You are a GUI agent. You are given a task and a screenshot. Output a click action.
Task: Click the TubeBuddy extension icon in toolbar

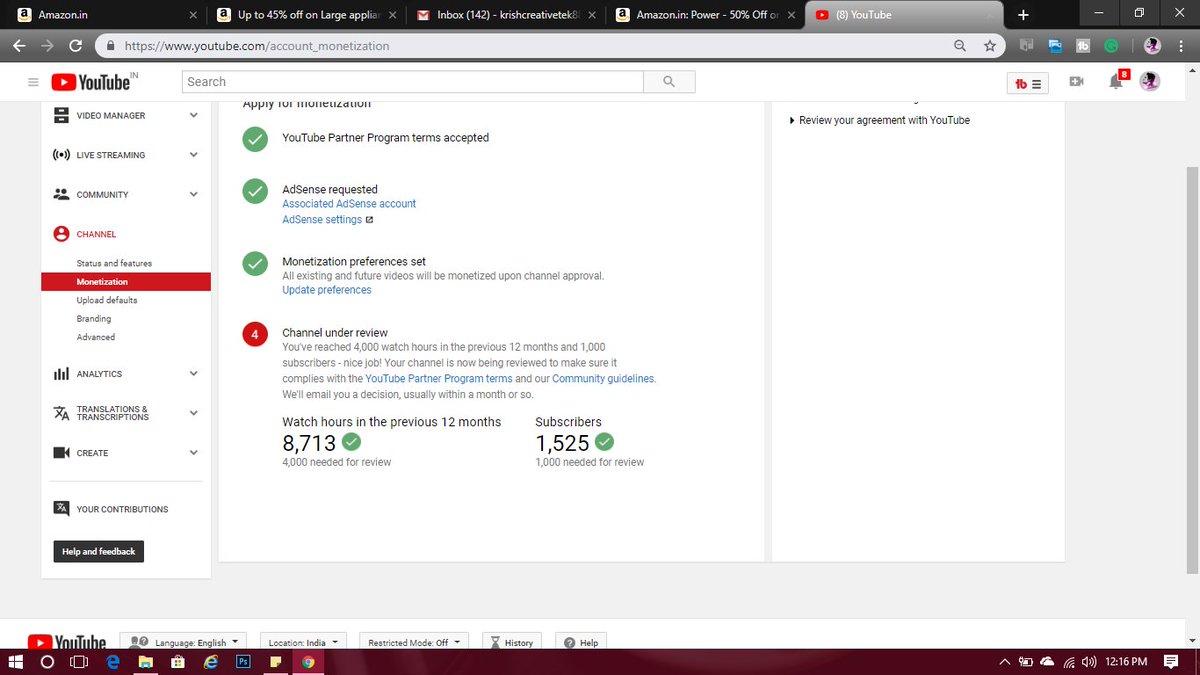pos(1082,46)
